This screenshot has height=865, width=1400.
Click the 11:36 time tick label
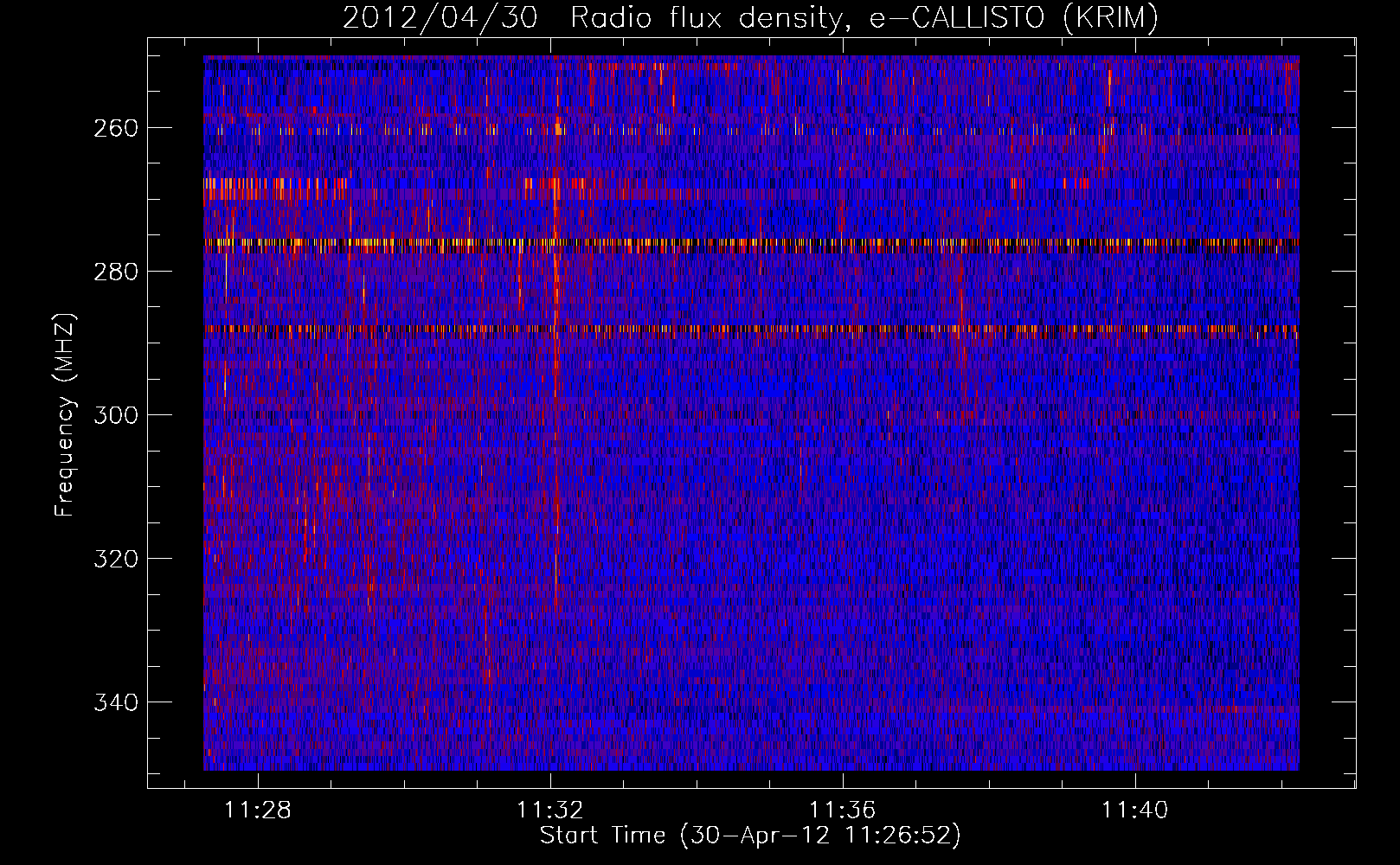click(843, 810)
